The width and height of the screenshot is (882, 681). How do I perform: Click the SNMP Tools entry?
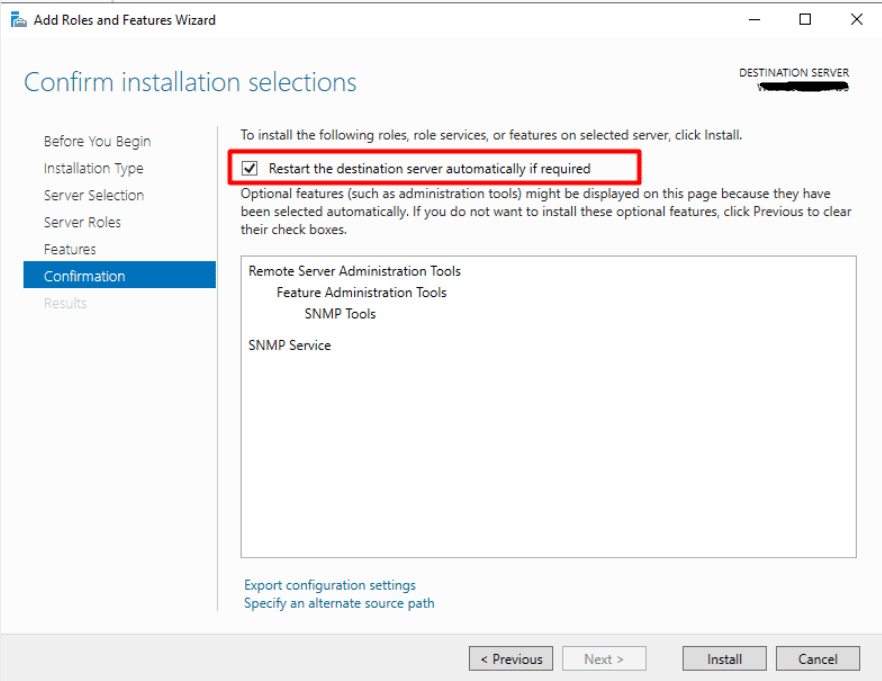click(340, 314)
